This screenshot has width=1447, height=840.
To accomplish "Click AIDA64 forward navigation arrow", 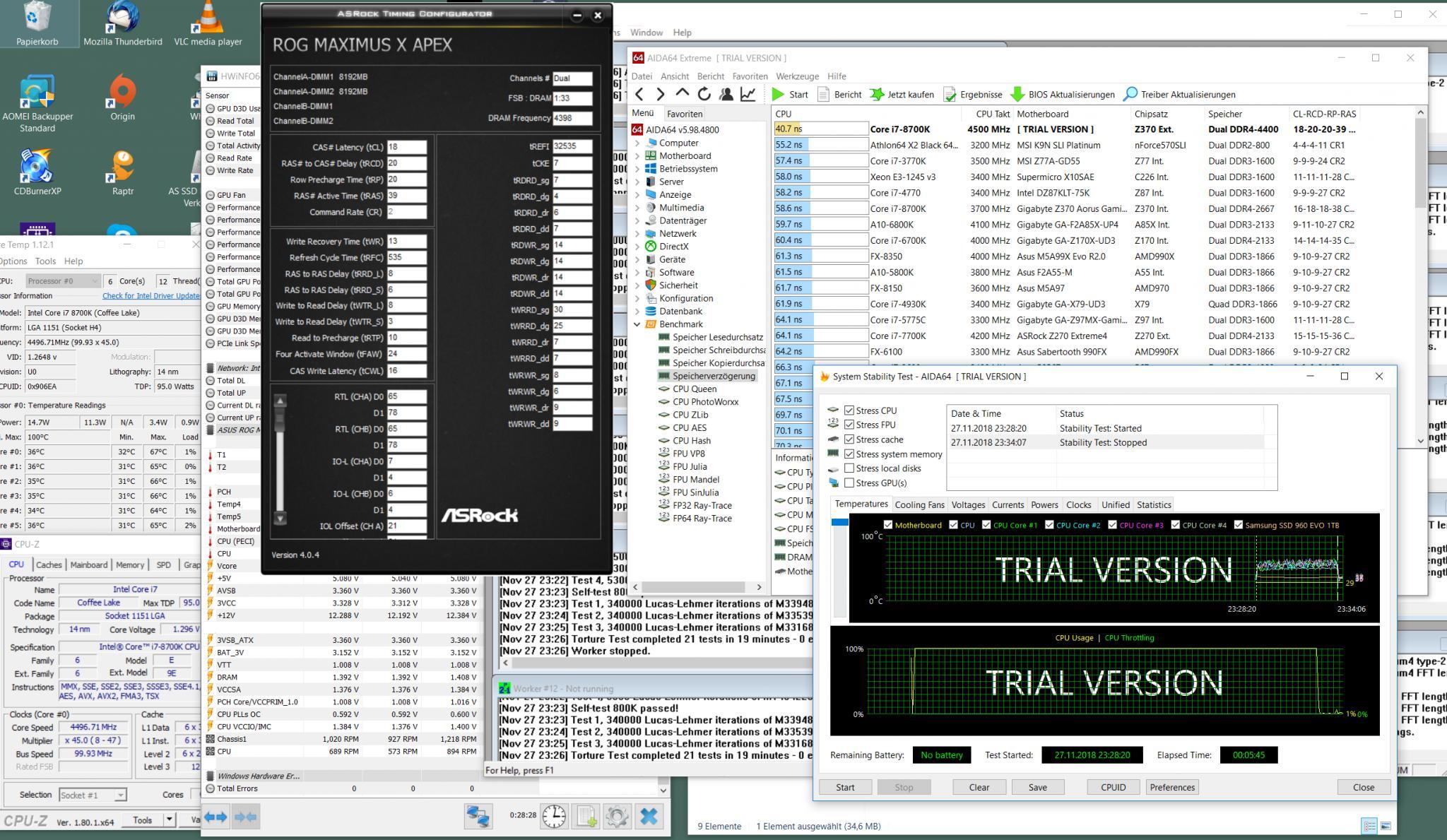I will click(x=661, y=94).
